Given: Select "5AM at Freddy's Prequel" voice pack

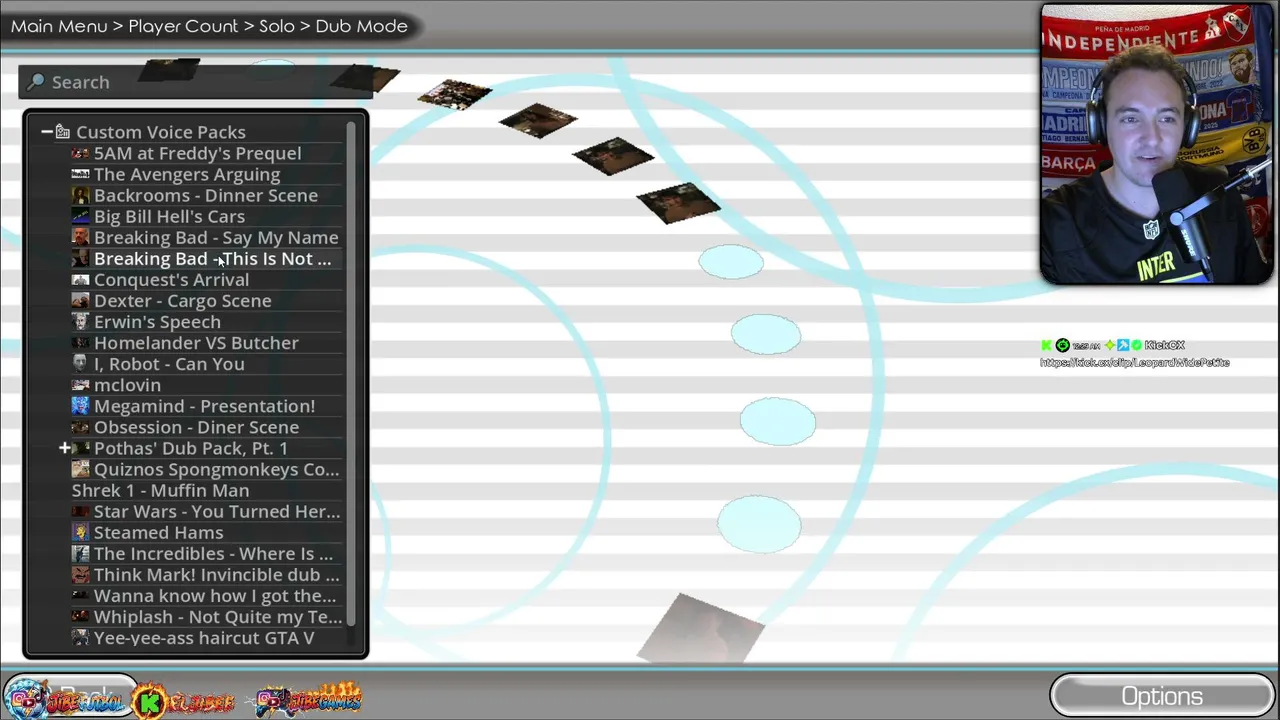Looking at the screenshot, I should click(197, 153).
